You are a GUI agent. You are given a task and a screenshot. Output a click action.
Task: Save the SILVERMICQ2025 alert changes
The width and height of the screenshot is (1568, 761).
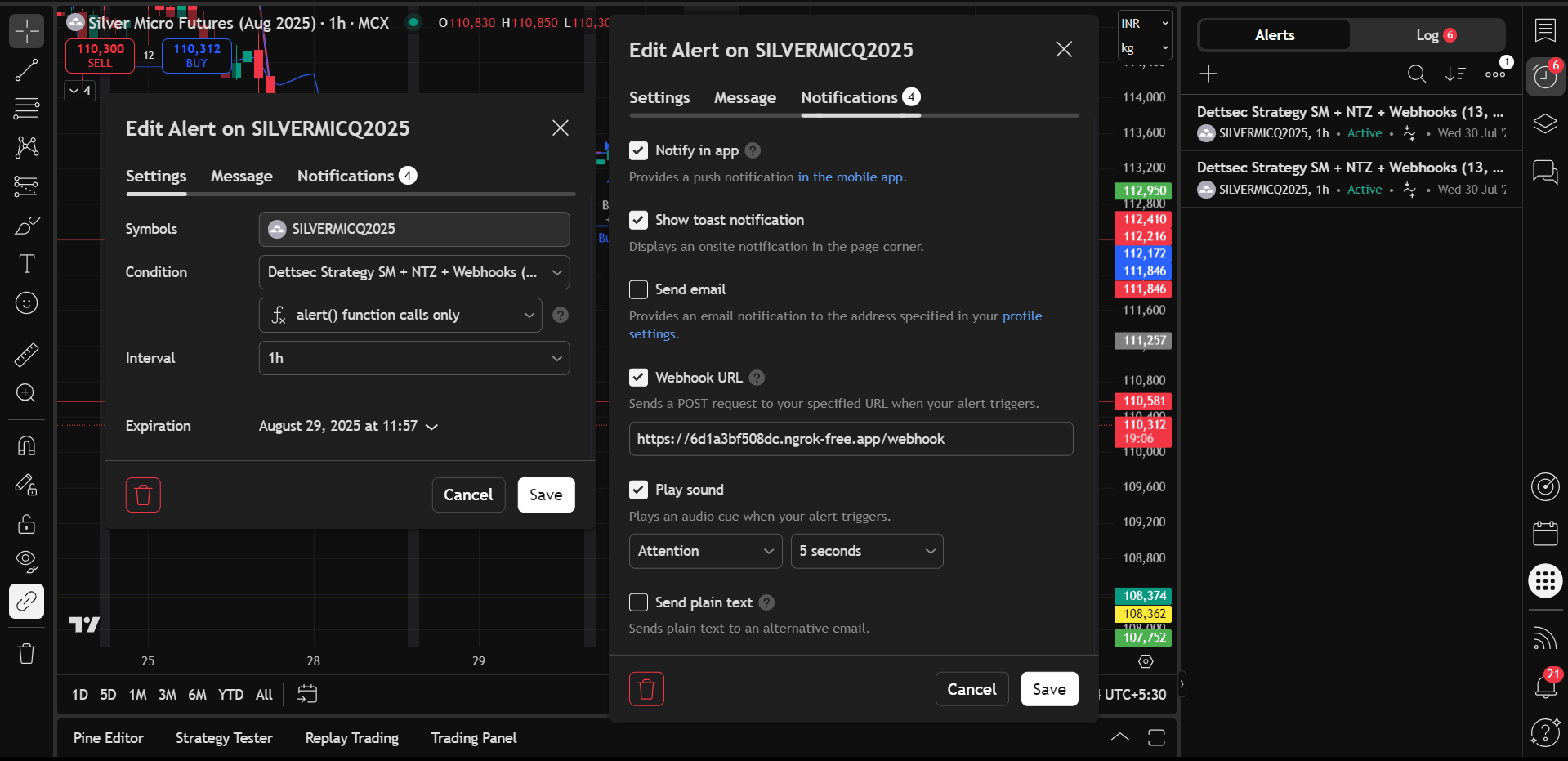click(1049, 689)
